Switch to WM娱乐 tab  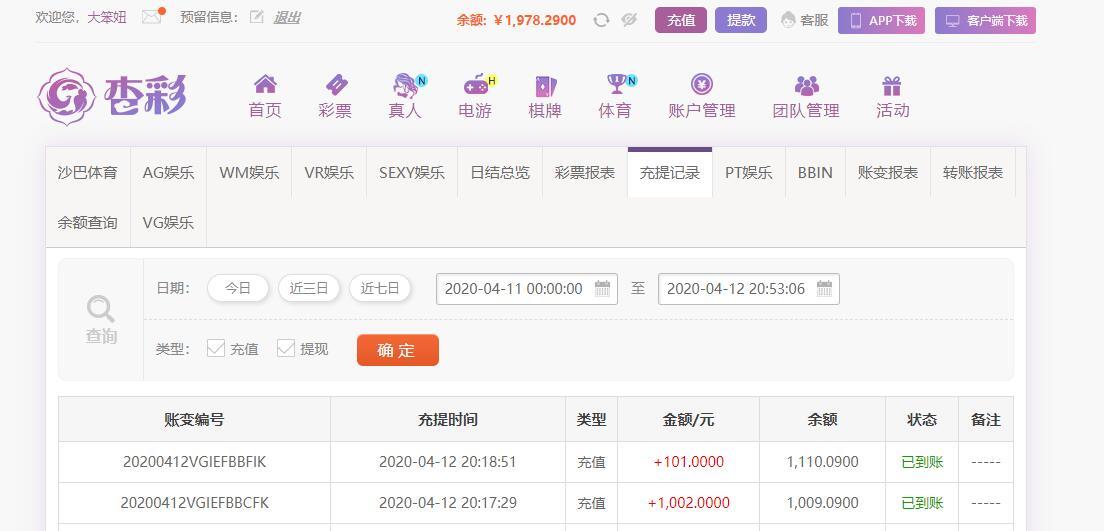point(249,173)
